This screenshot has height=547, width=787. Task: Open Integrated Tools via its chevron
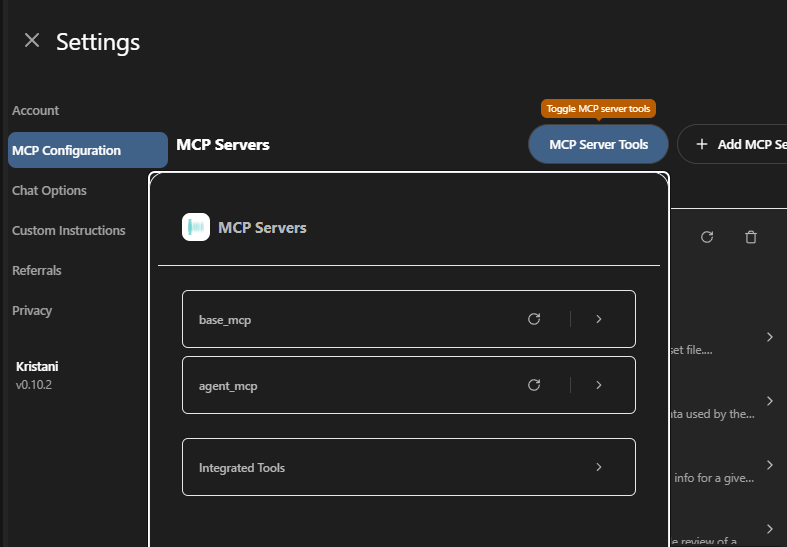pyautogui.click(x=599, y=467)
